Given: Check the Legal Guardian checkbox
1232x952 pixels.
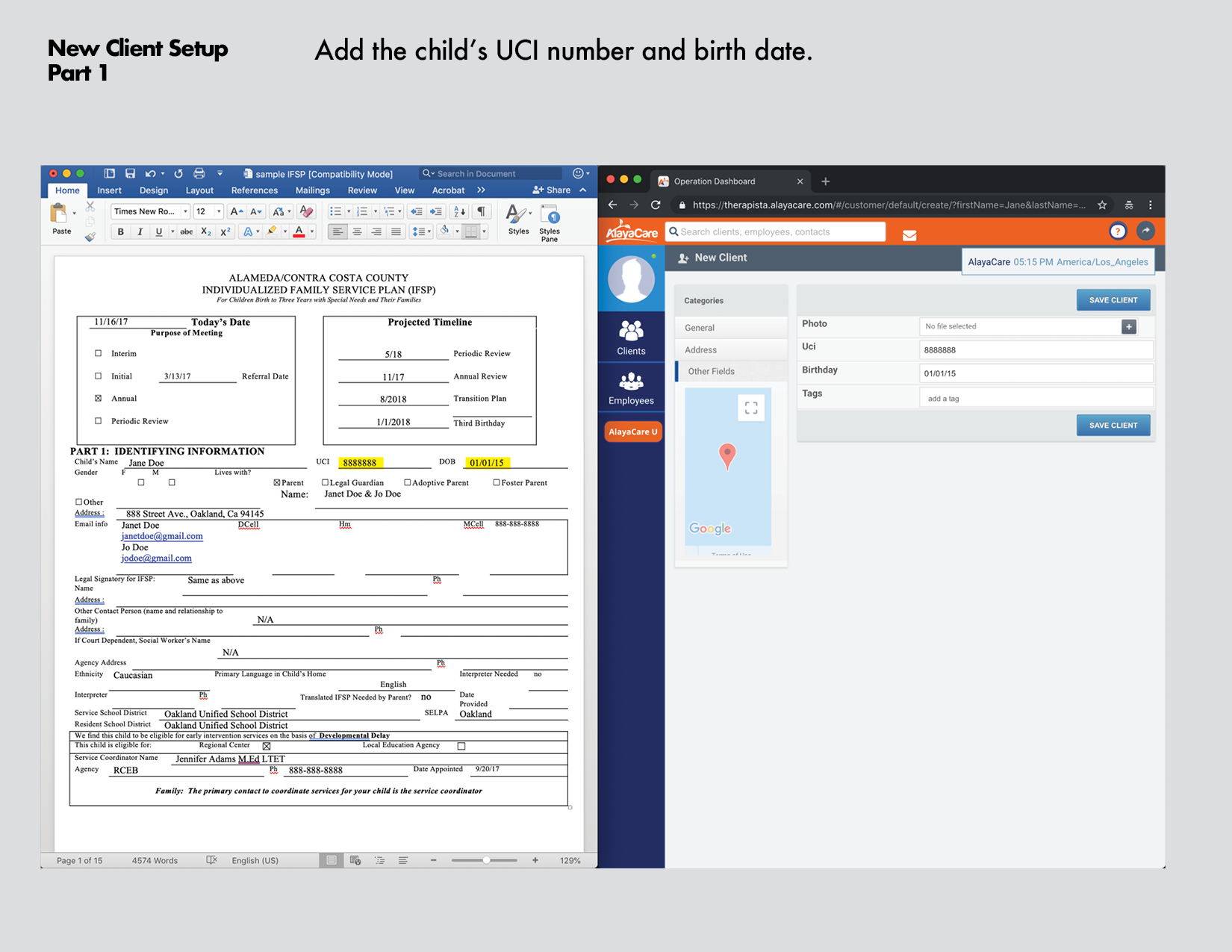Looking at the screenshot, I should (x=326, y=482).
